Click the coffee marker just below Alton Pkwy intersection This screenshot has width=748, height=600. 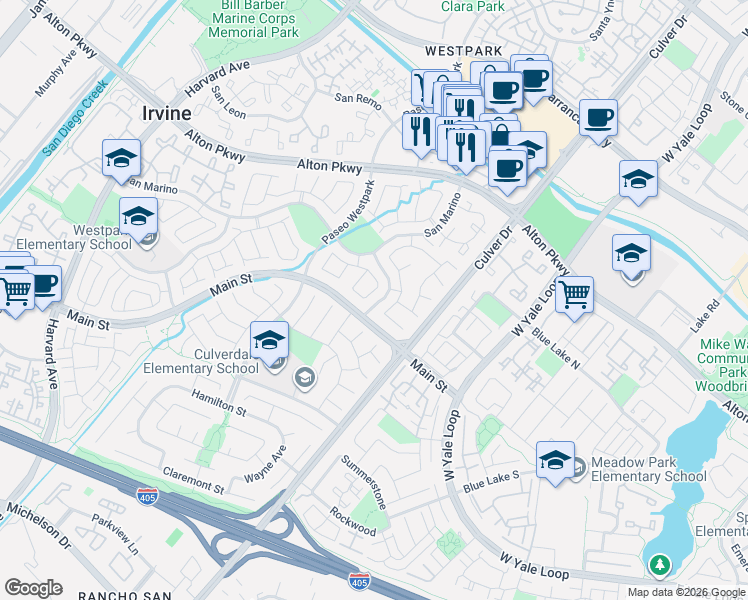508,171
